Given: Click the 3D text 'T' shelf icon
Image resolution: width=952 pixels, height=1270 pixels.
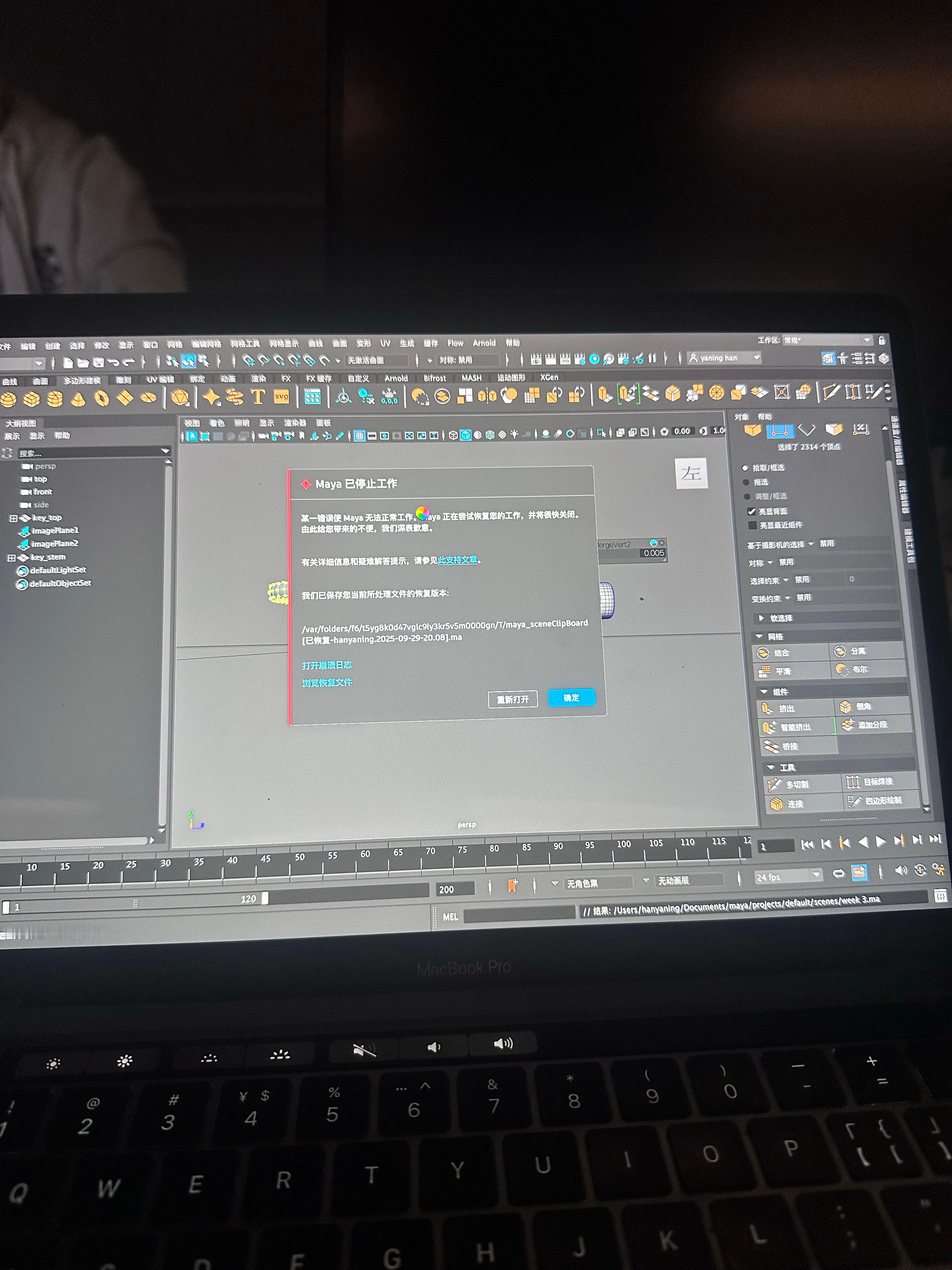Looking at the screenshot, I should pos(258,397).
